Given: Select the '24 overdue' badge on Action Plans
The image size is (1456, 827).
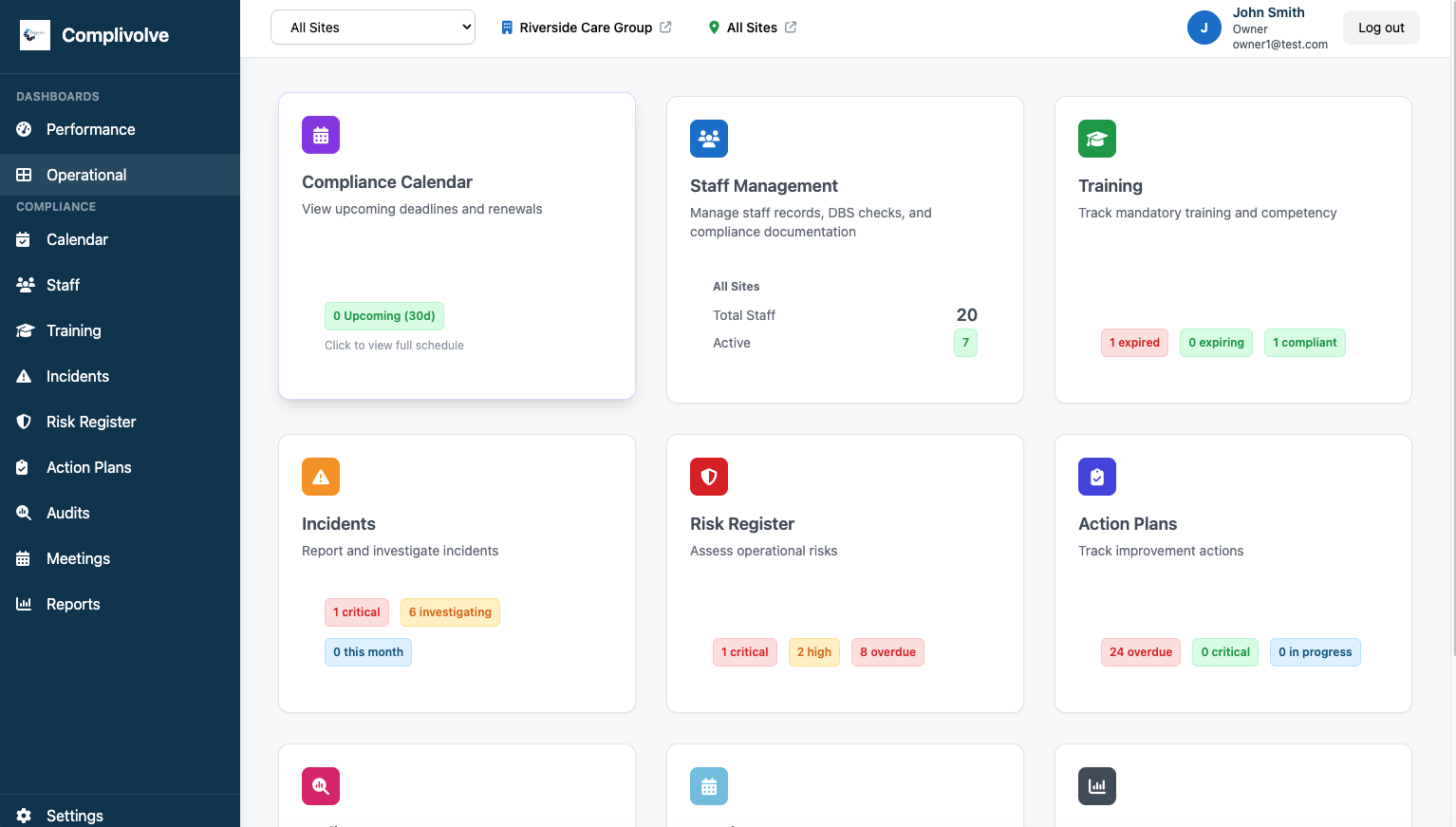Looking at the screenshot, I should (1140, 652).
